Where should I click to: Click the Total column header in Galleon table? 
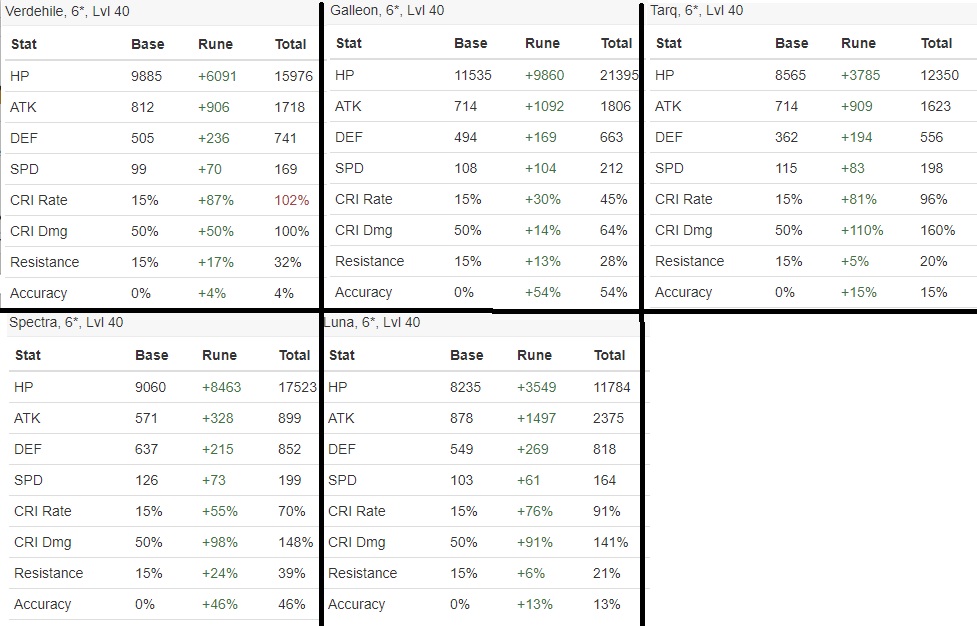tap(616, 43)
